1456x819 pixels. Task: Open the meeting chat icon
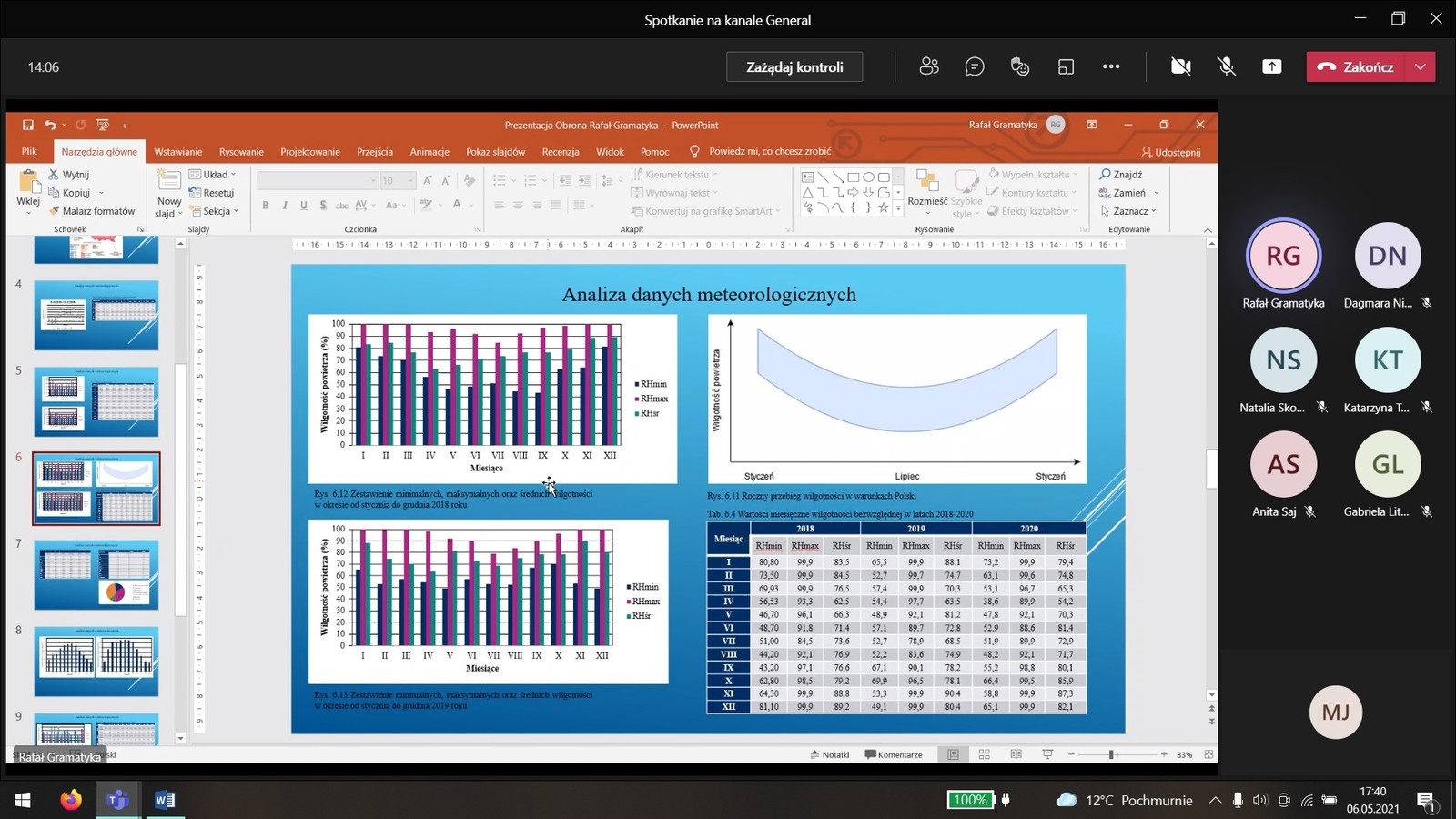[975, 66]
